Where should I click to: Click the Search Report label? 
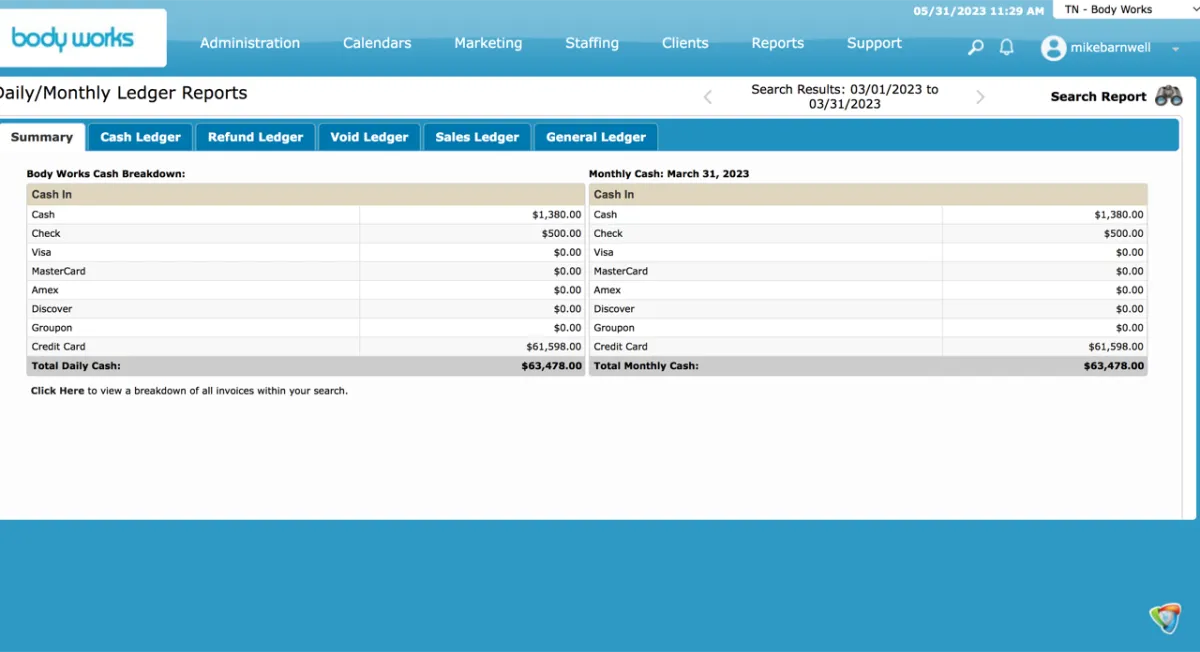1098,97
